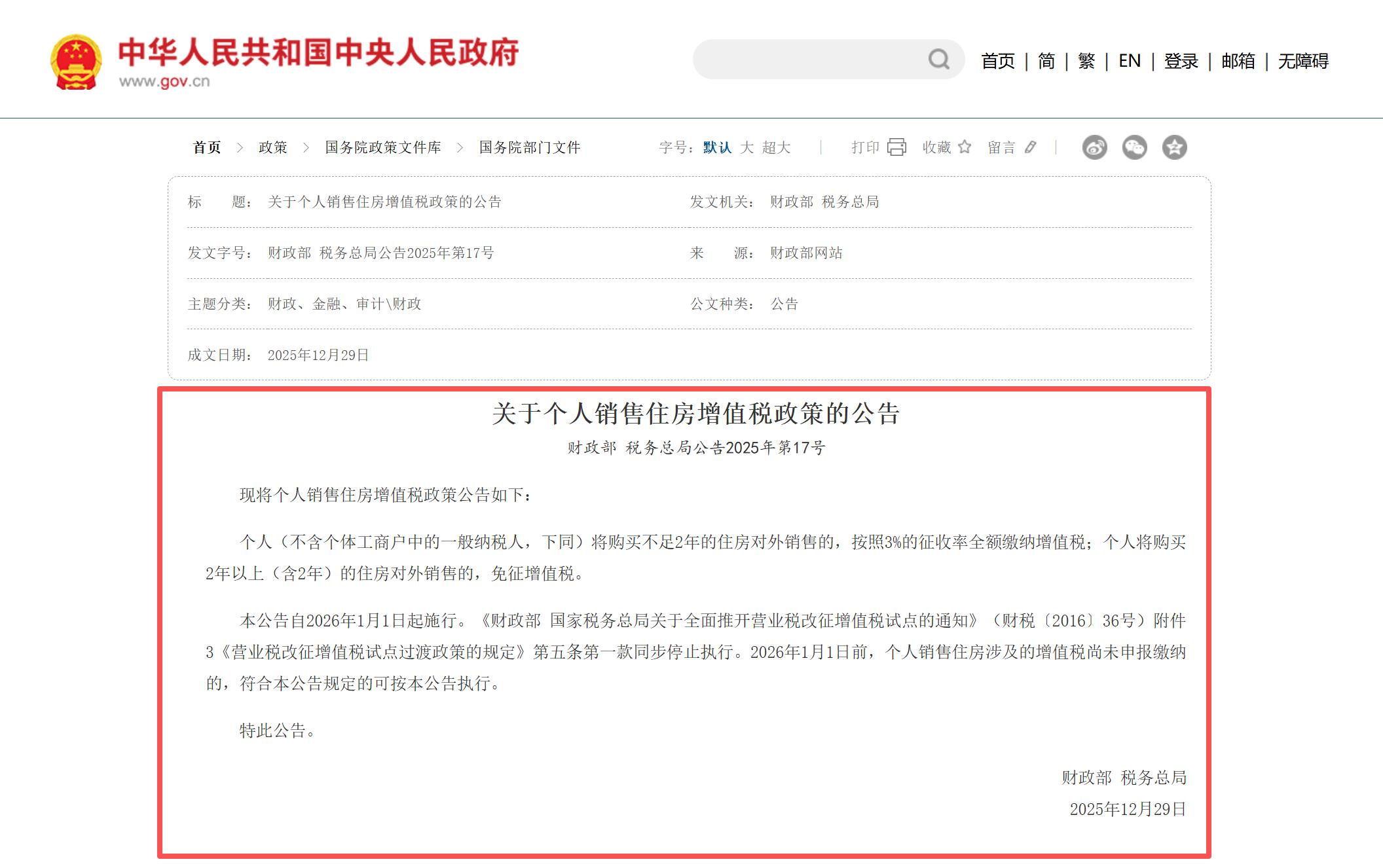Open the 首页 breadcrumb link

point(207,147)
